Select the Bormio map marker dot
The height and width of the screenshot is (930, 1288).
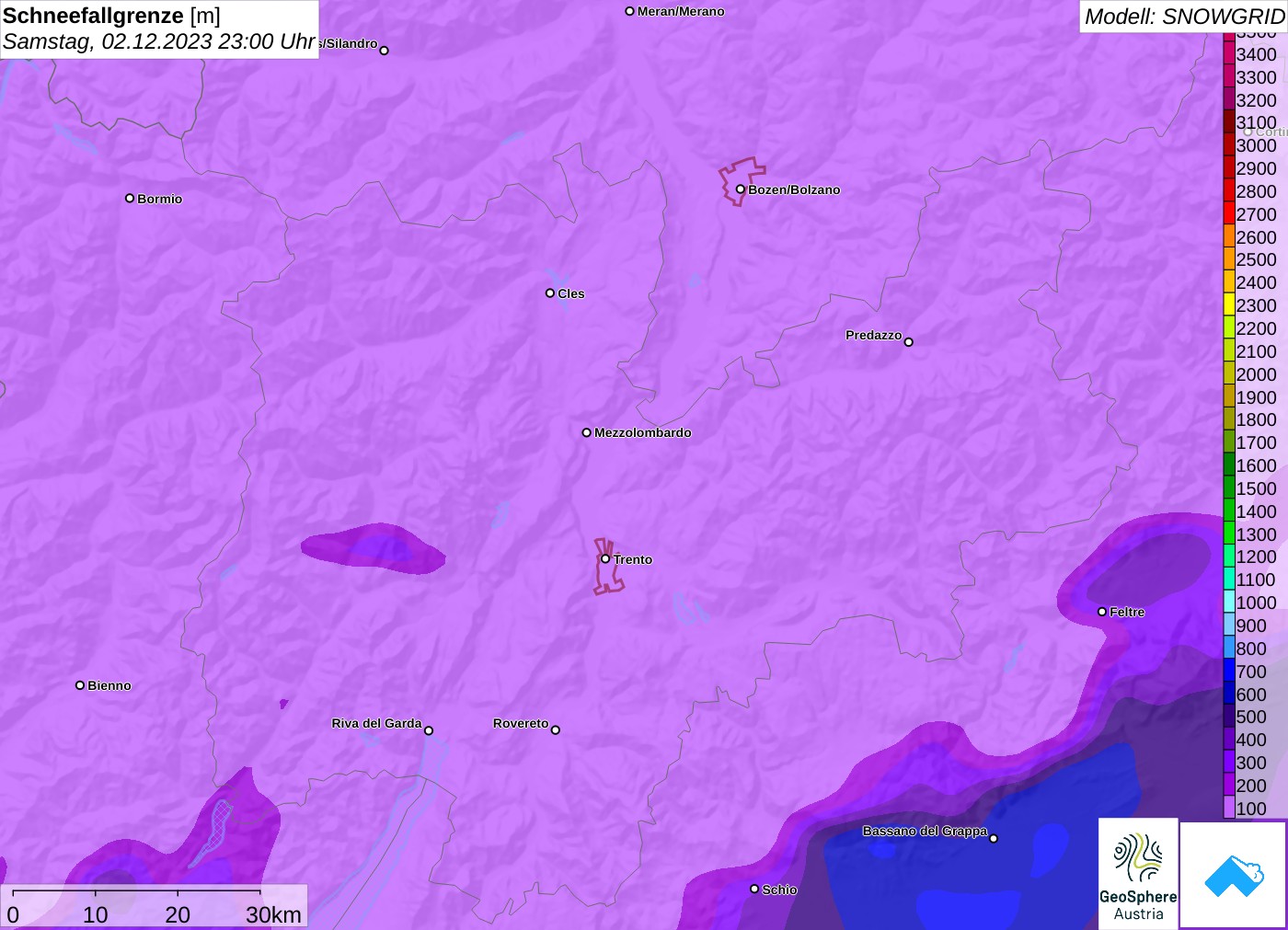point(130,199)
